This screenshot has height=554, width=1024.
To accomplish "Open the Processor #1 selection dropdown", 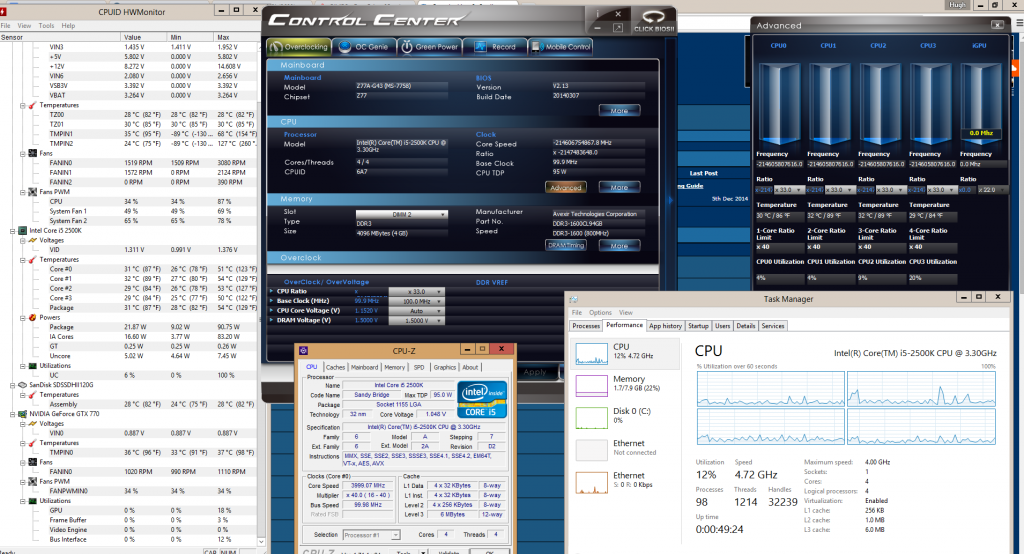I will tap(372, 535).
